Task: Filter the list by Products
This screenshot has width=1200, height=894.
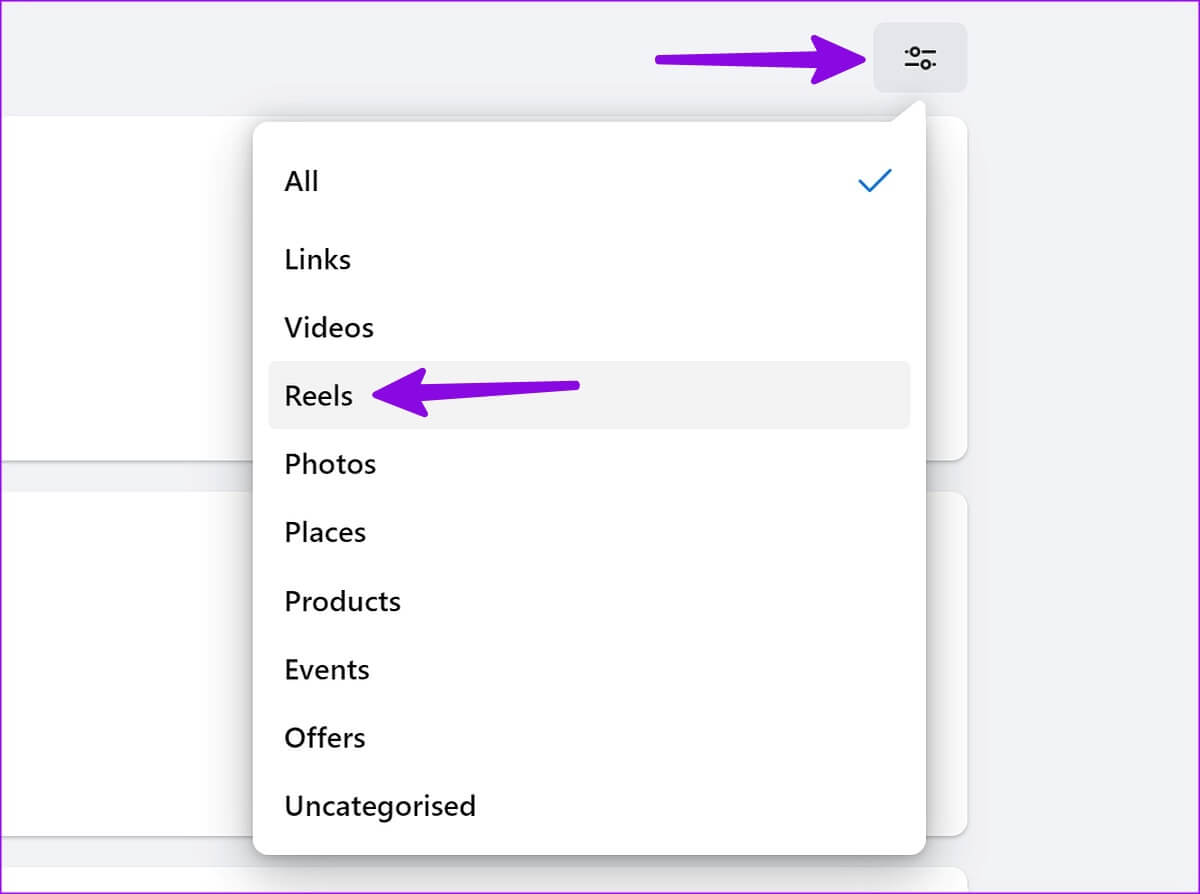Action: point(589,601)
